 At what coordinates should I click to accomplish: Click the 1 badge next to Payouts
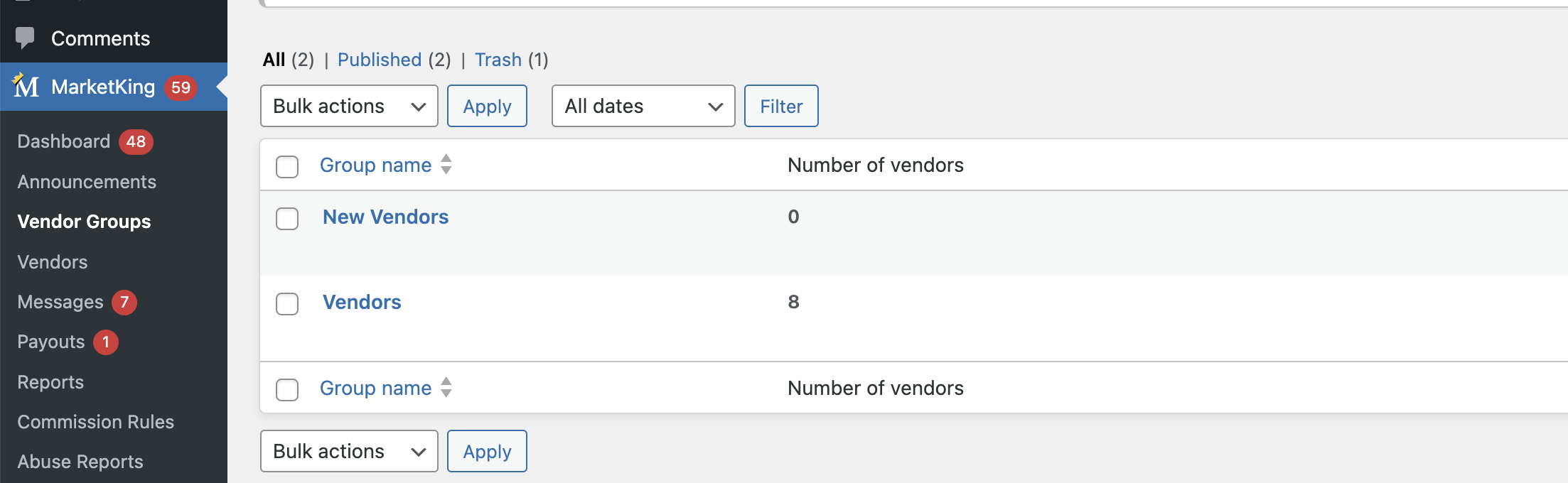(106, 342)
